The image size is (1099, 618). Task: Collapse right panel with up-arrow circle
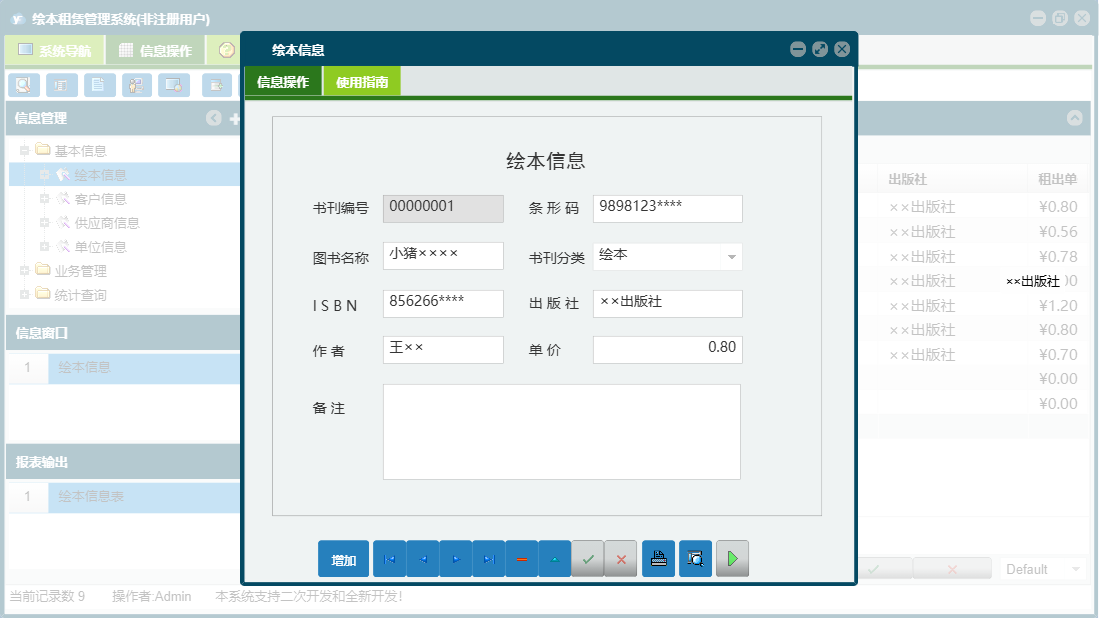[1074, 118]
